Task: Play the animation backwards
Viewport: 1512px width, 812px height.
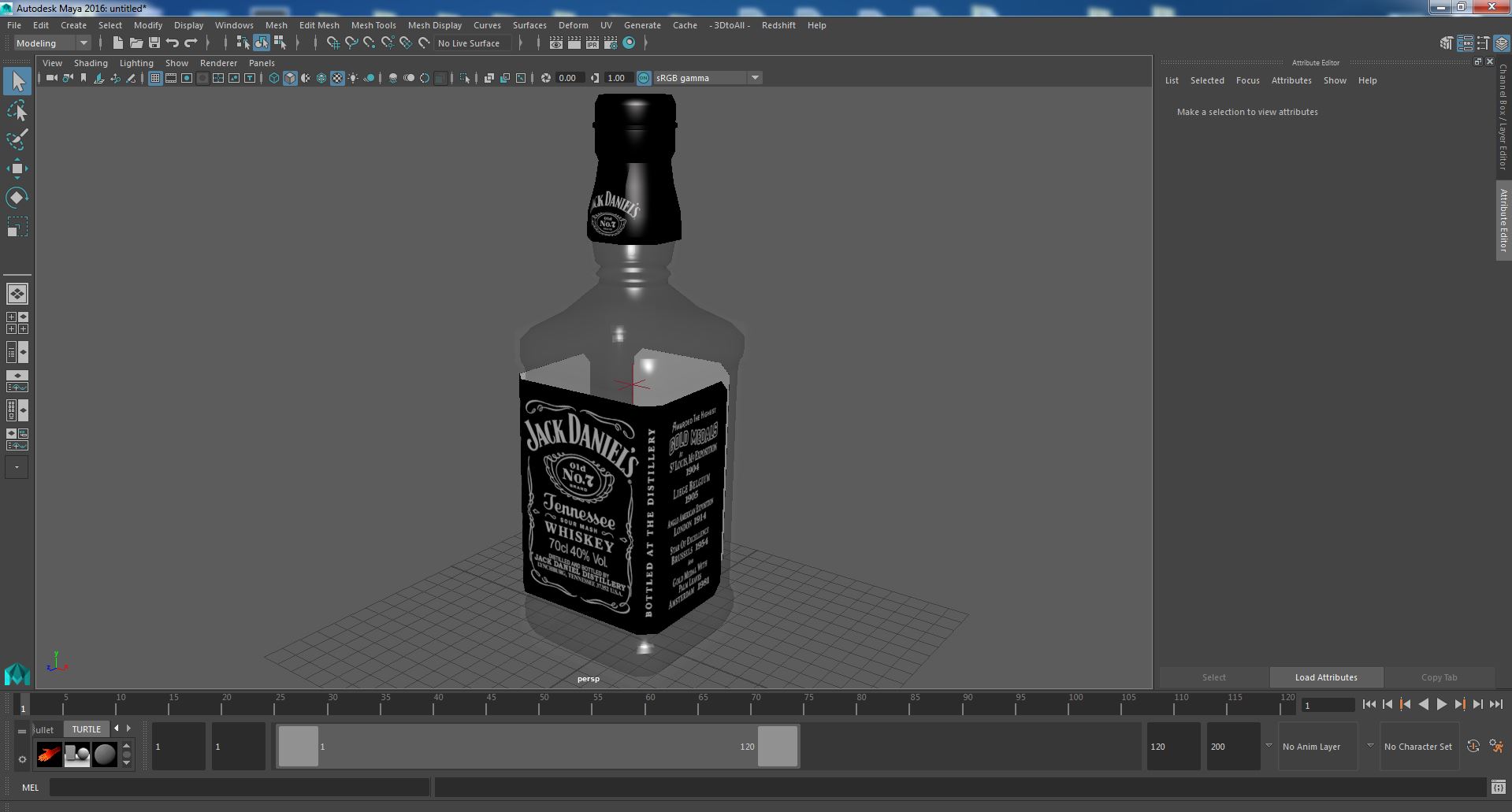Action: pyautogui.click(x=1423, y=705)
